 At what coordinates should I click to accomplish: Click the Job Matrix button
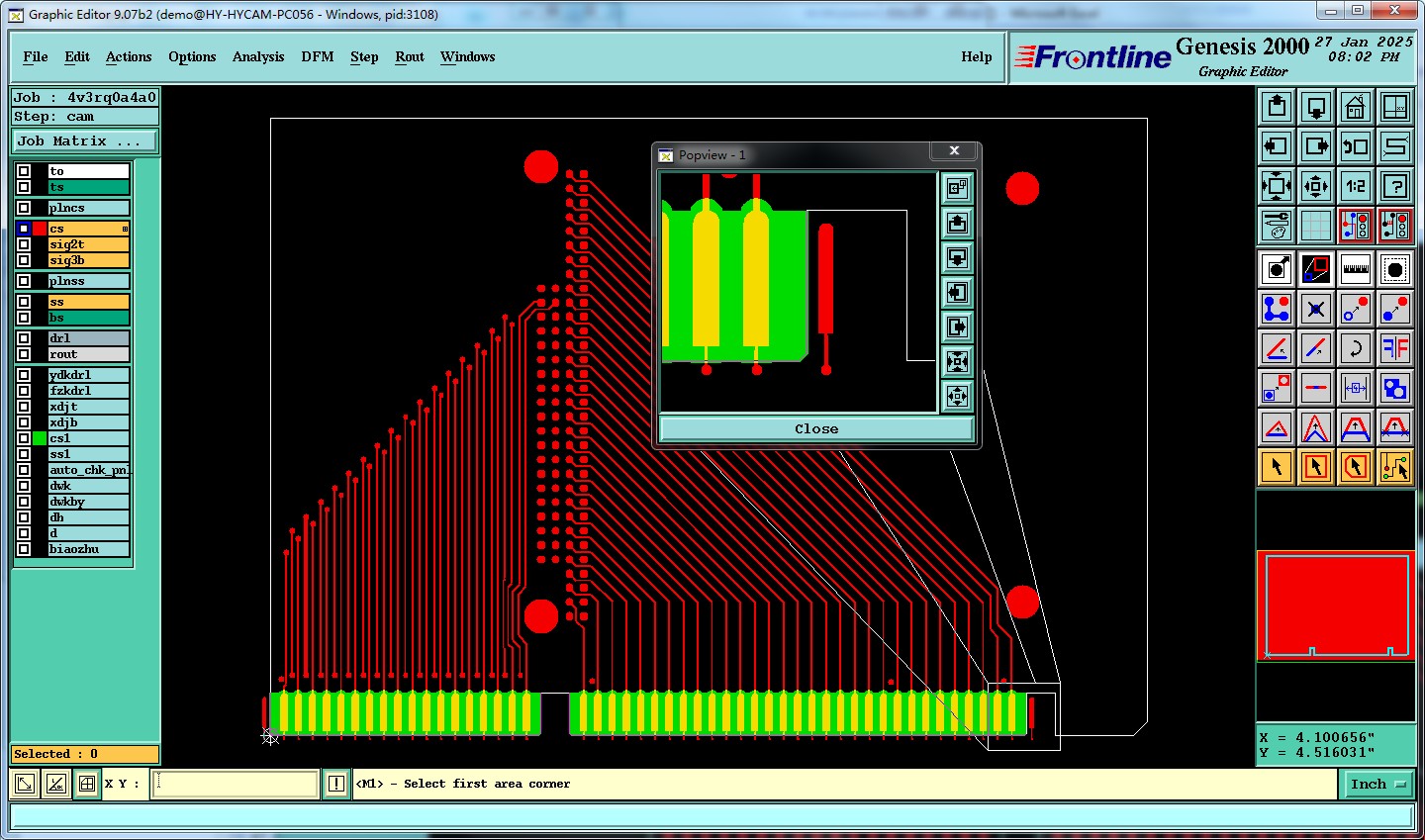tap(84, 140)
